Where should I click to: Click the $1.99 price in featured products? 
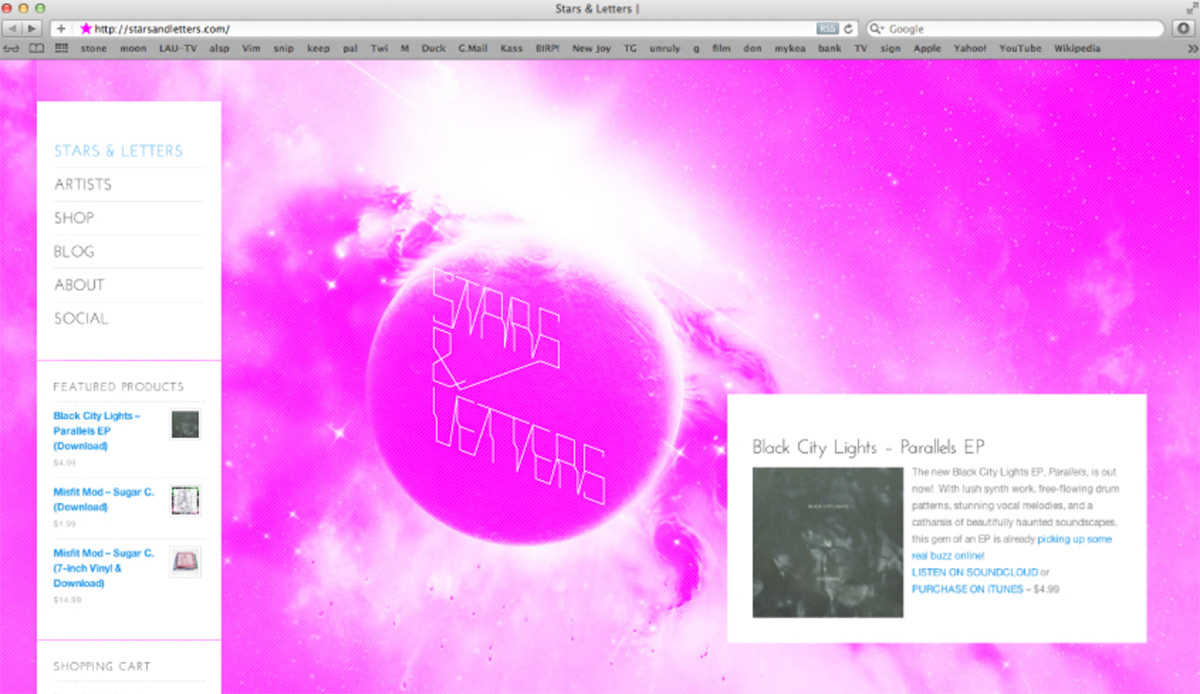[64, 524]
